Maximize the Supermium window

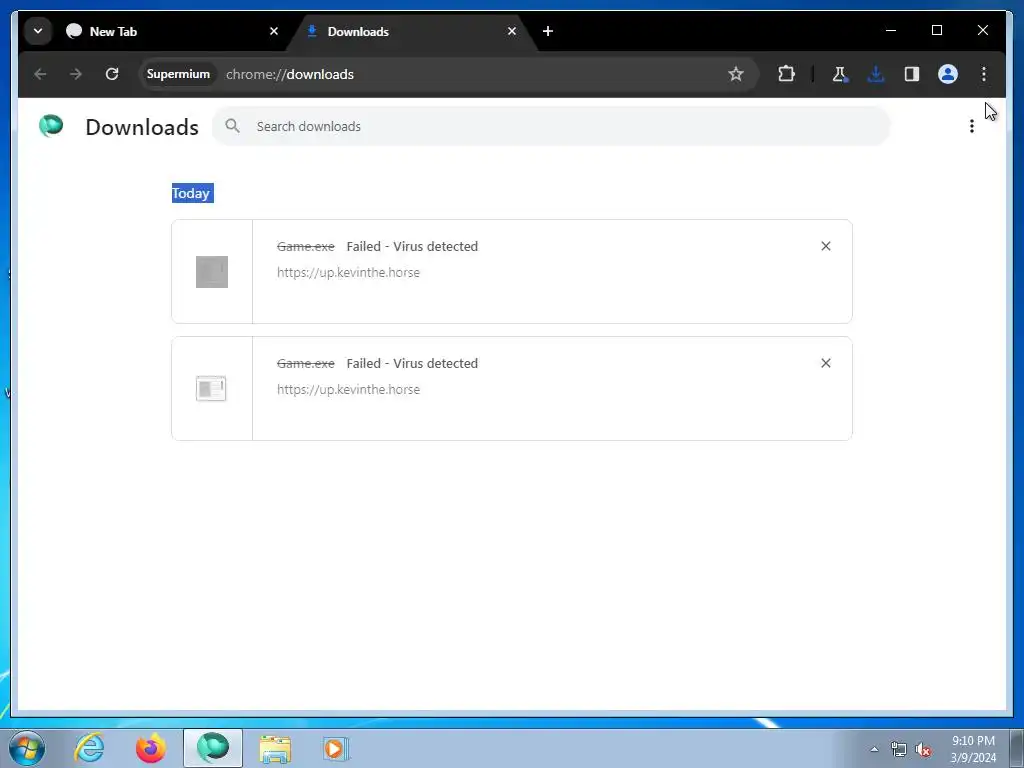point(936,30)
